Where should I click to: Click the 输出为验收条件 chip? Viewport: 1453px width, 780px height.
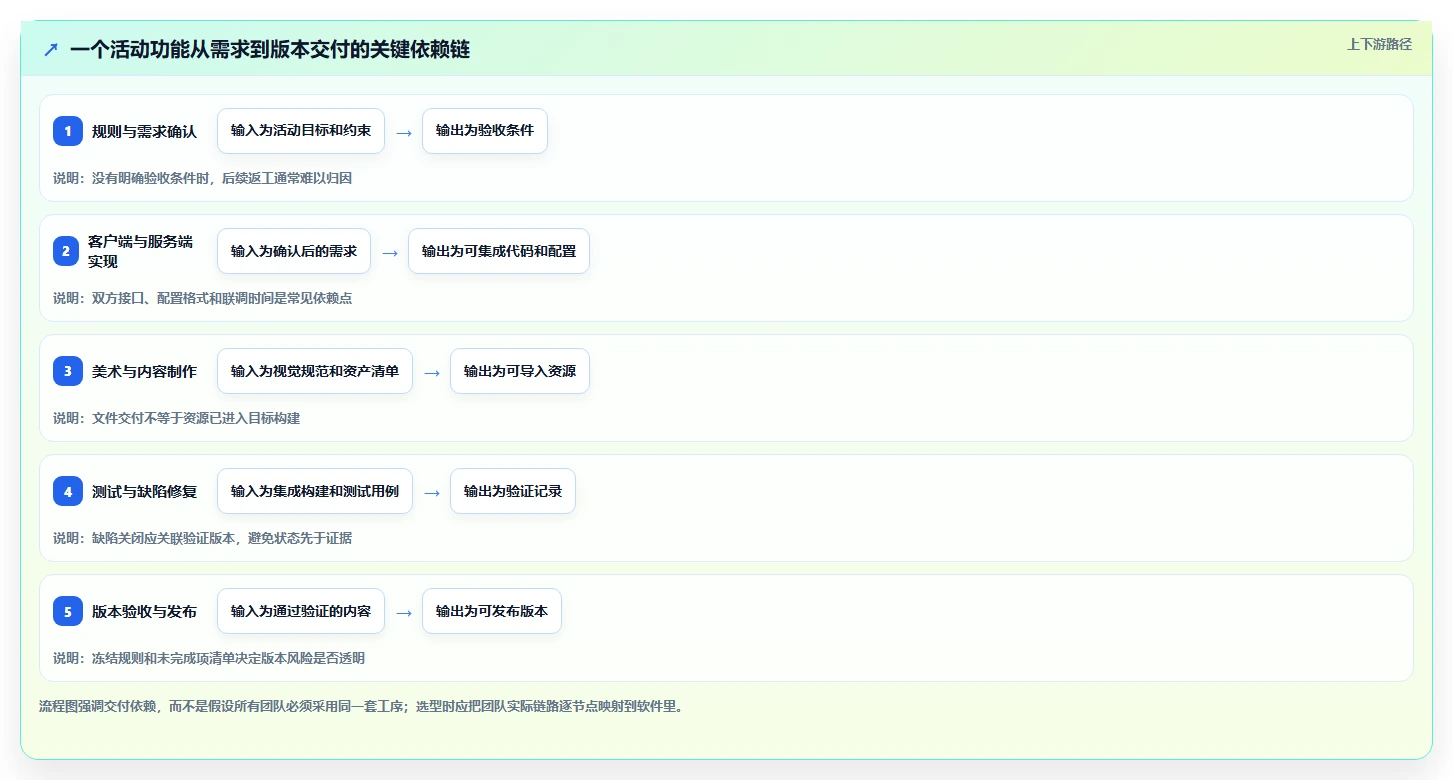(x=485, y=131)
